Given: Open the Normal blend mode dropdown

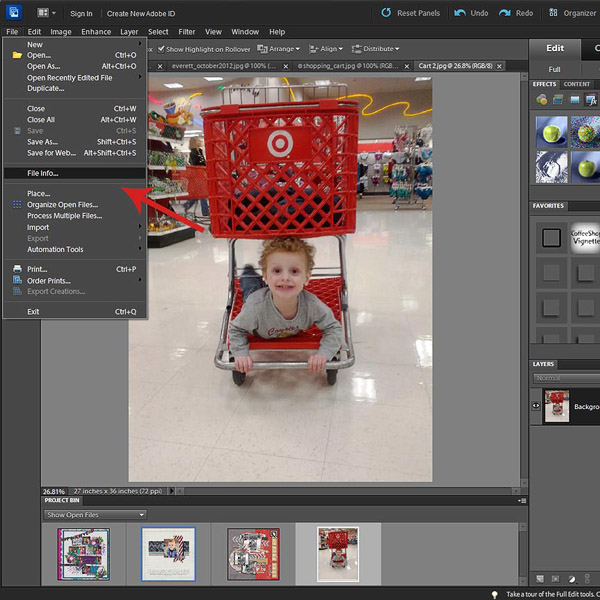Looking at the screenshot, I should point(567,378).
